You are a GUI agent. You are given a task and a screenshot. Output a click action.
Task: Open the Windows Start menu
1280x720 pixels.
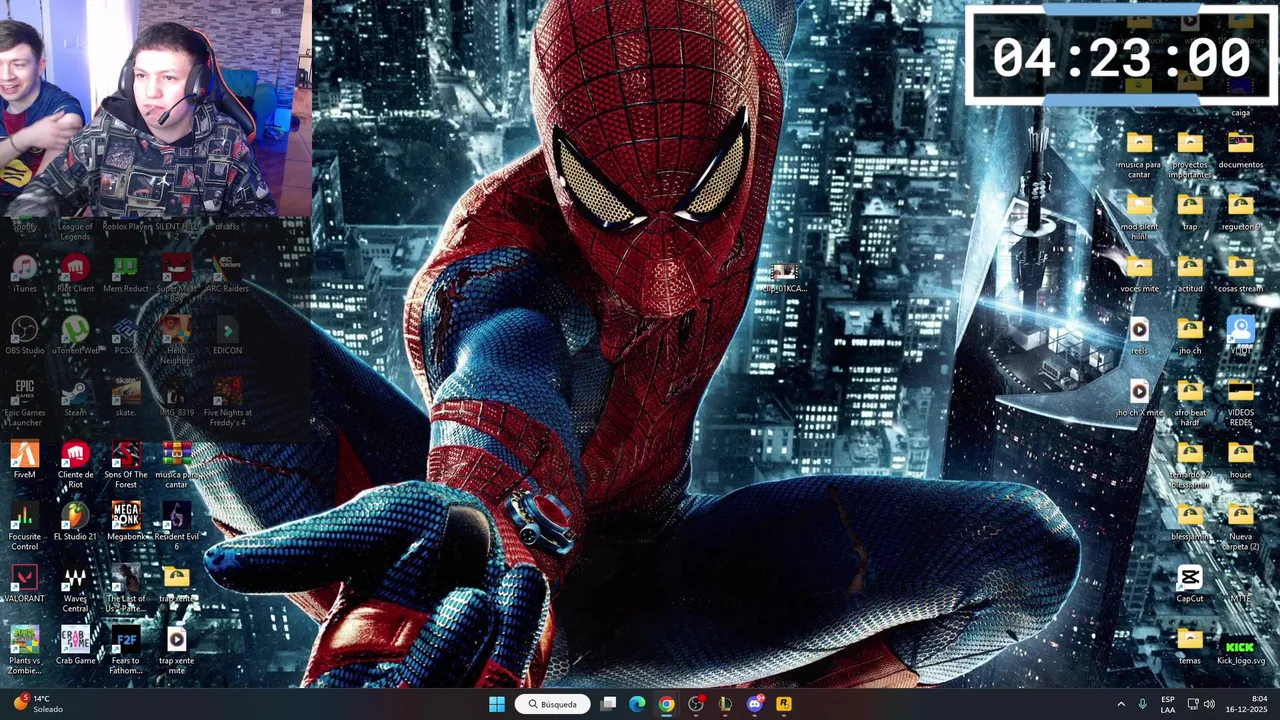pos(497,704)
